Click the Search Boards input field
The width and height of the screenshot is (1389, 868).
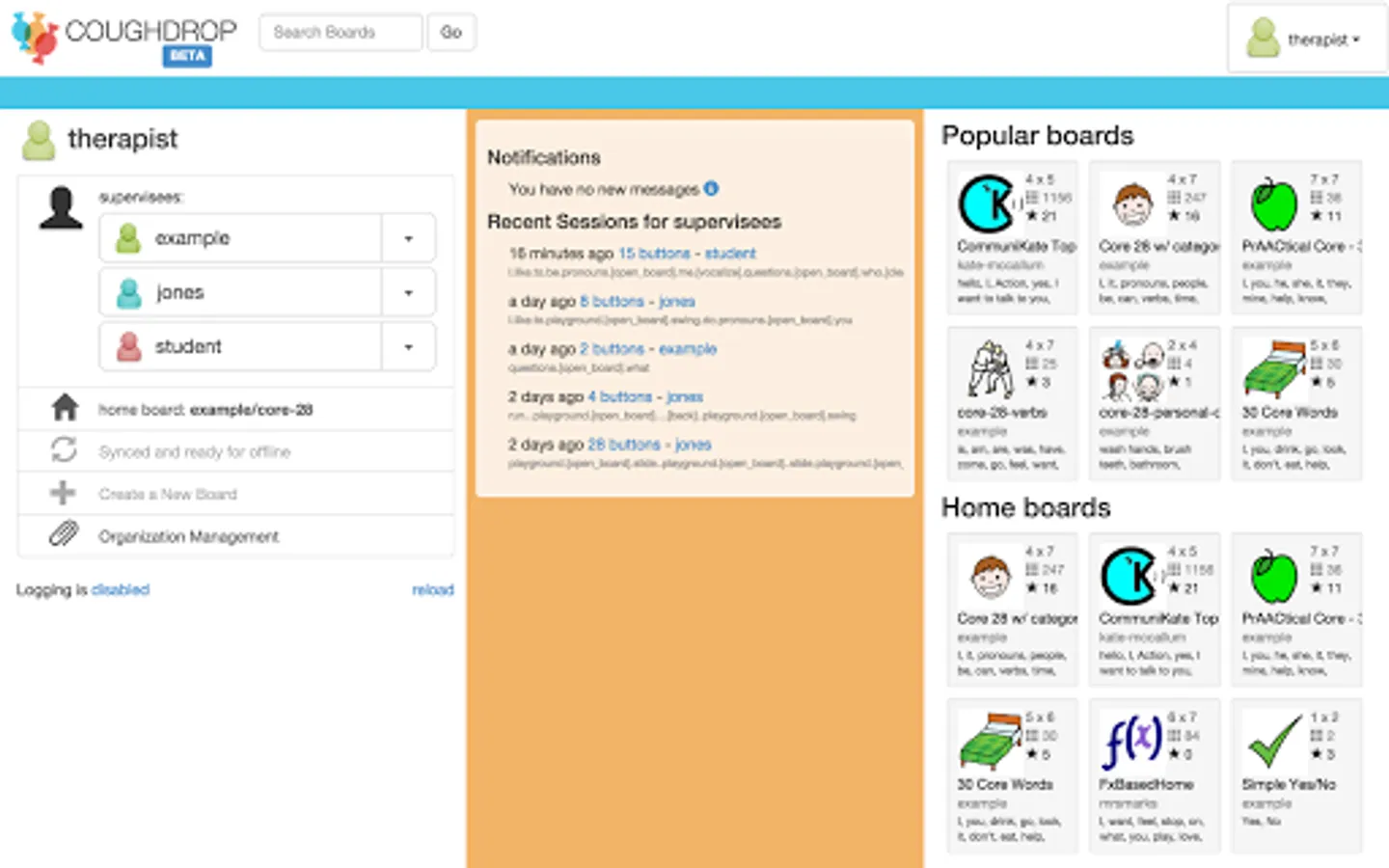pos(340,32)
